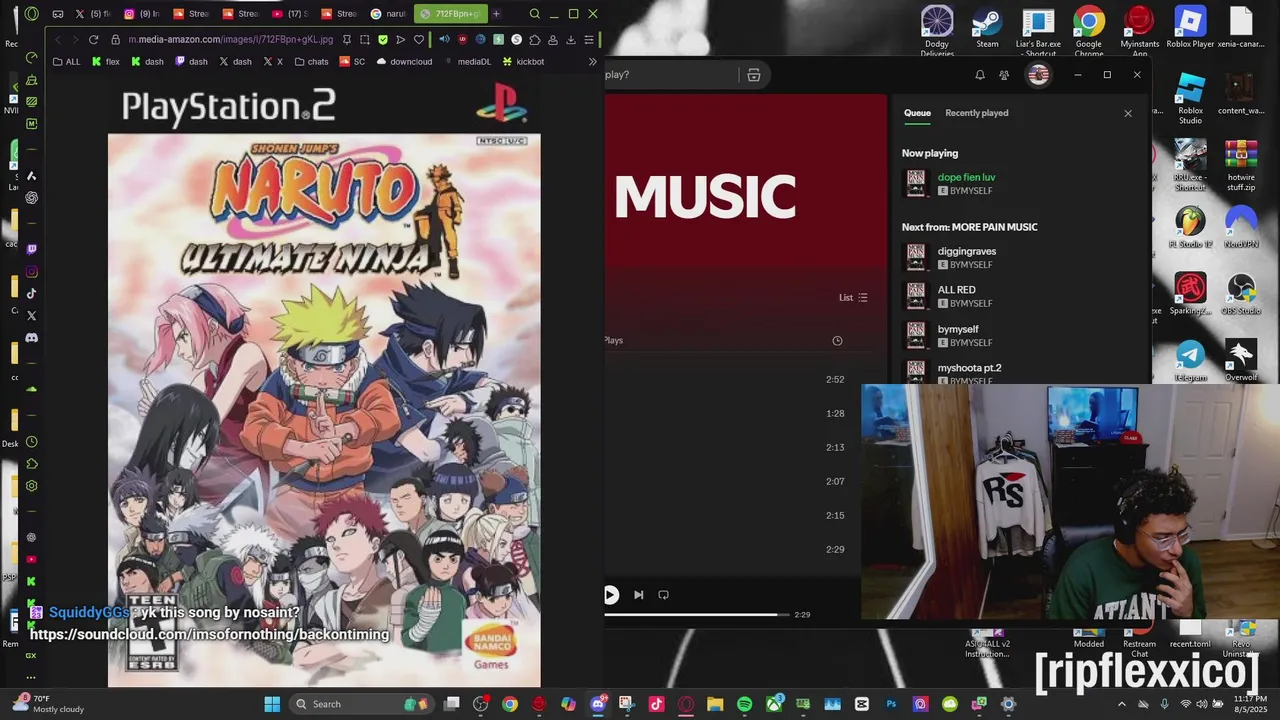
Task: Open the browser extensions cube icon
Action: click(534, 39)
